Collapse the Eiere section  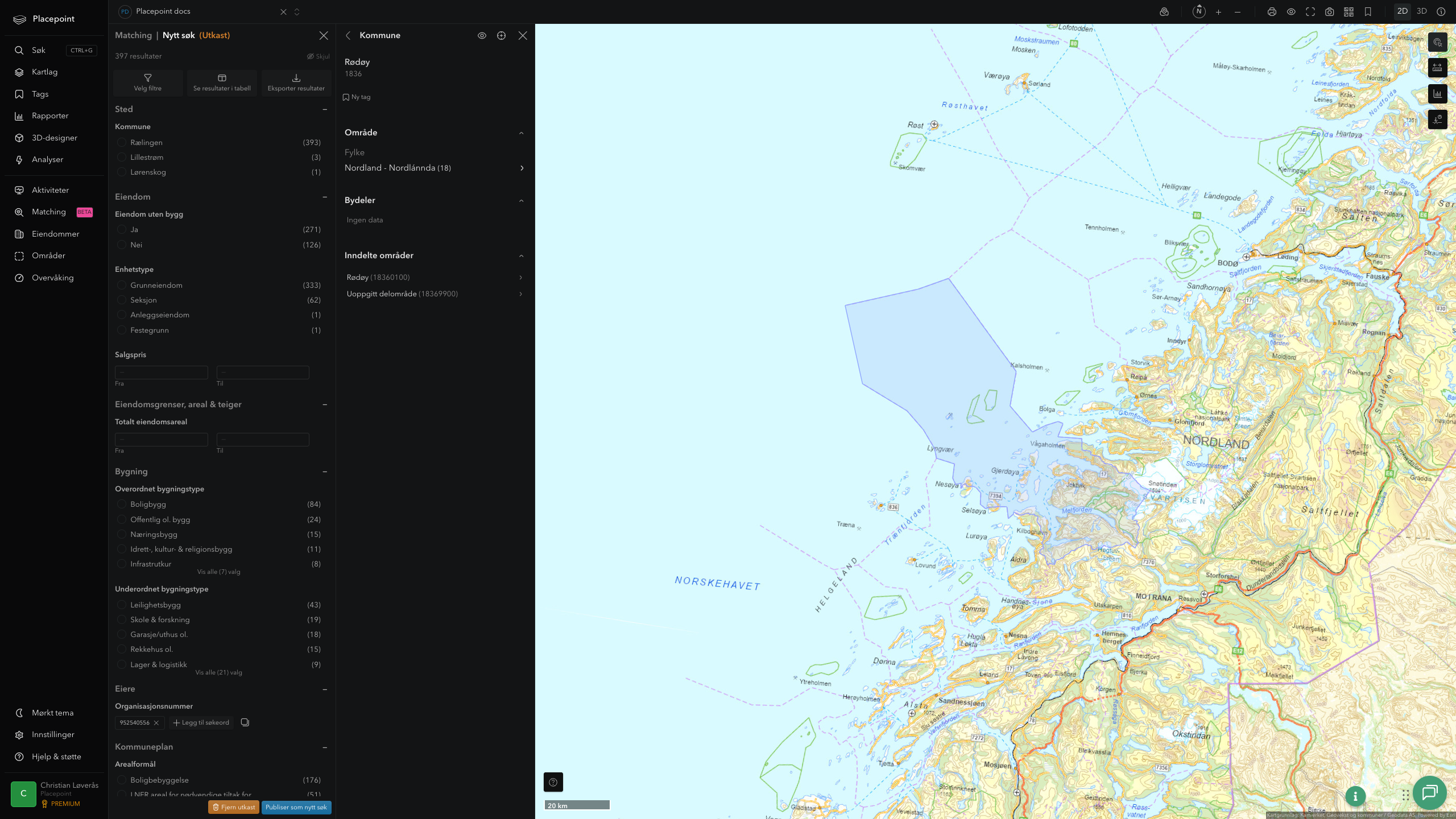click(x=325, y=689)
